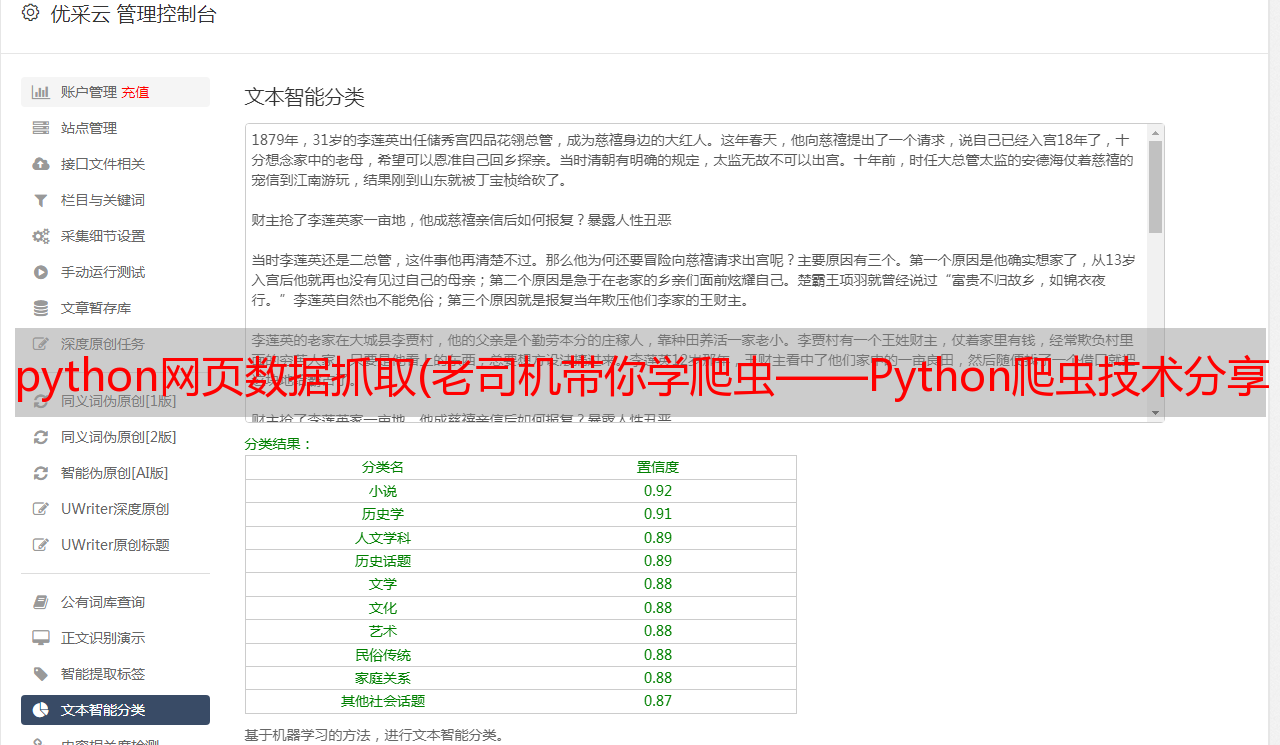Select the 0.92 confidence value
The image size is (1280, 745).
click(658, 491)
